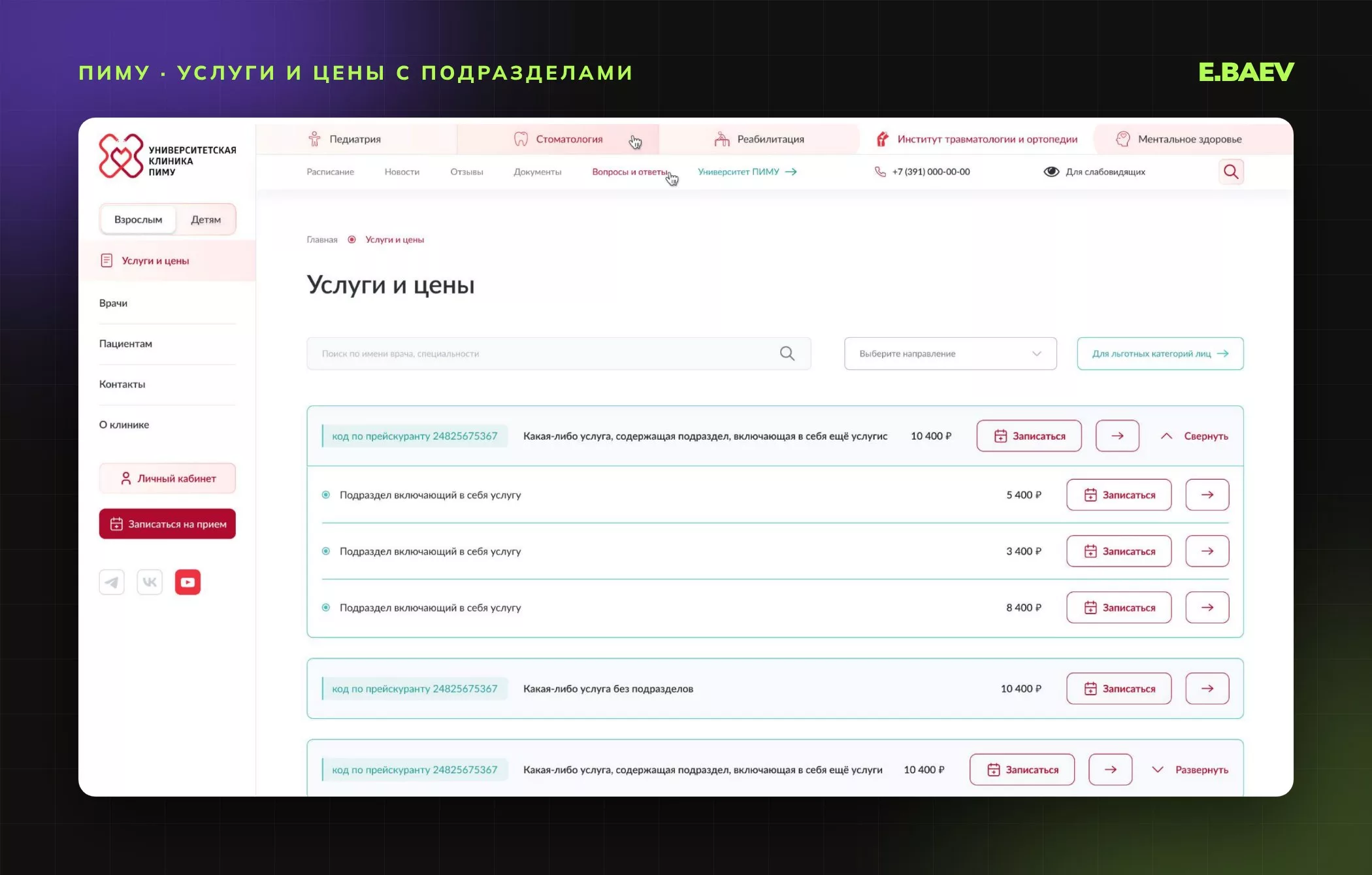The image size is (1372, 875).
Task: Open Вопросы и ответы in the top menu
Action: pos(630,172)
